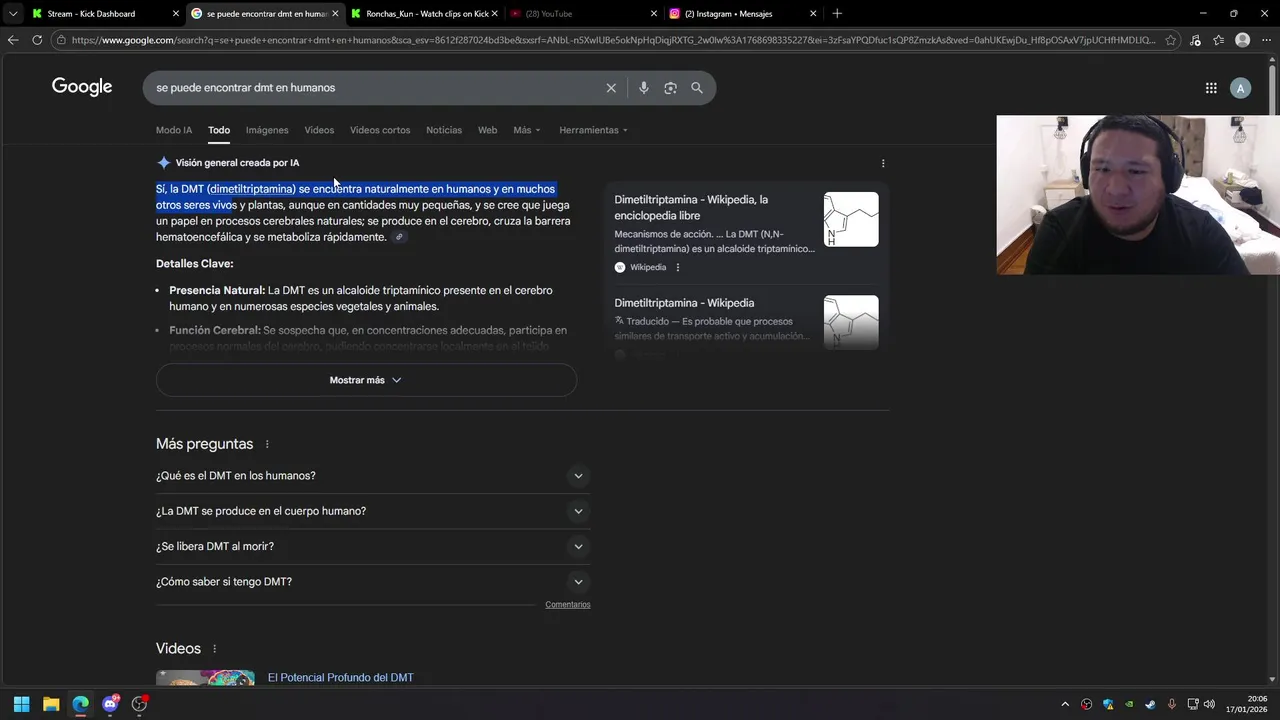Open Discord from the taskbar

click(110, 704)
